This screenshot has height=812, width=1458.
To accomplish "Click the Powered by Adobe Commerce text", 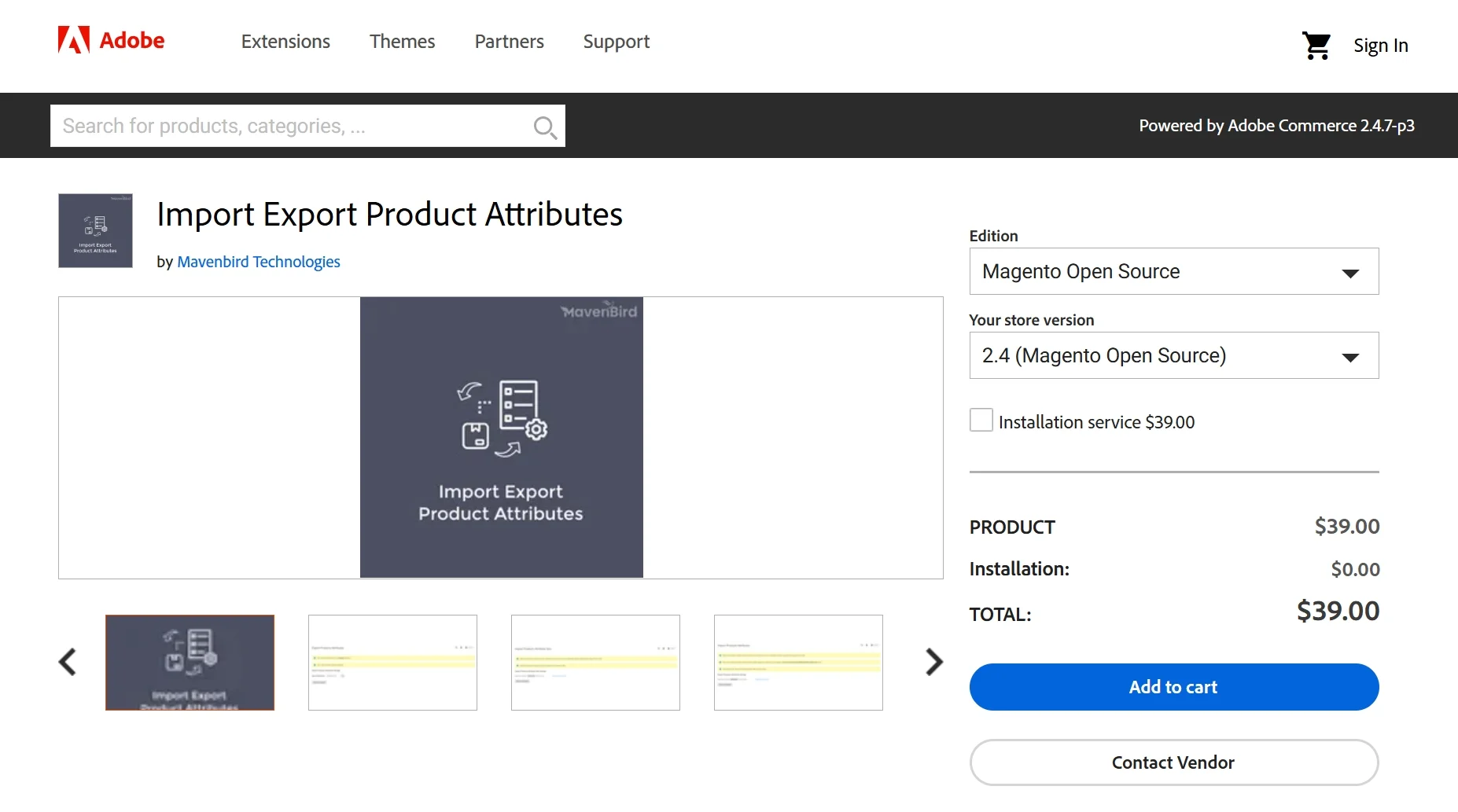I will coord(1276,126).
